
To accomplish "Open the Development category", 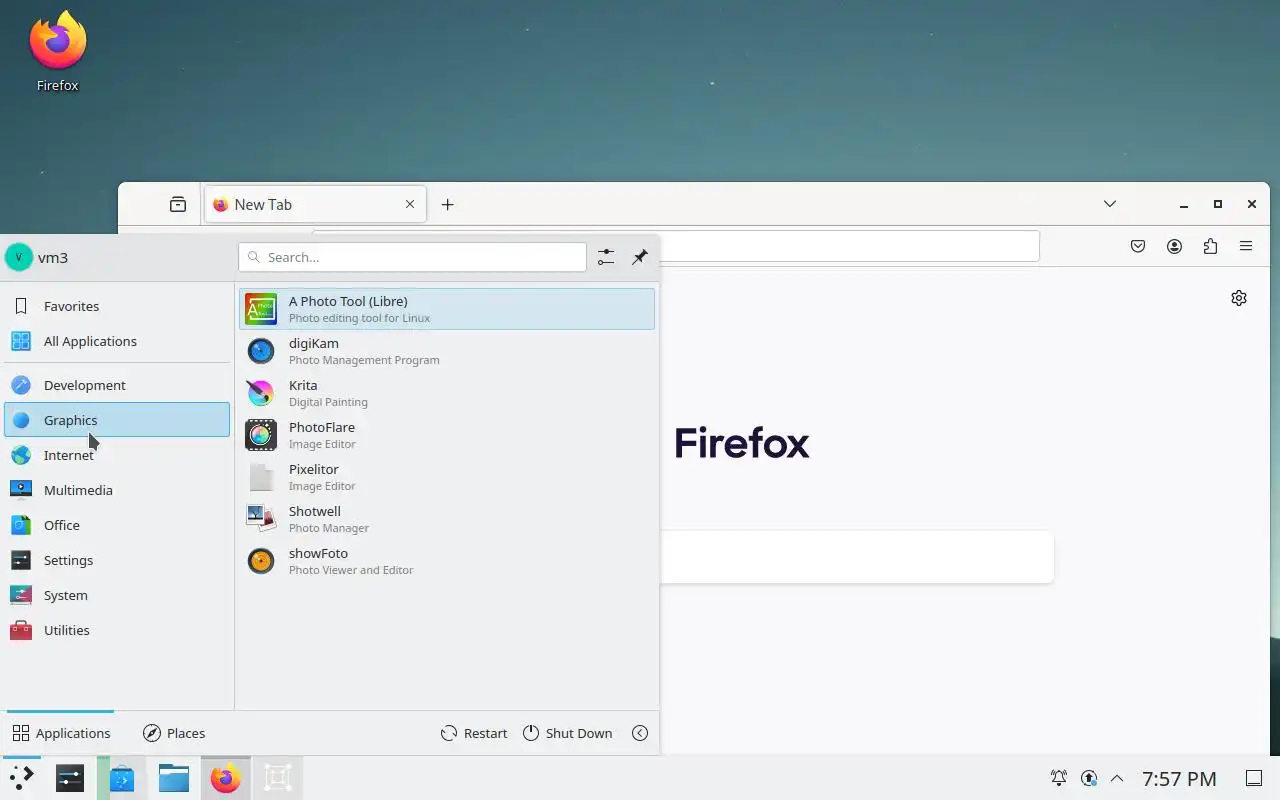I will (117, 385).
